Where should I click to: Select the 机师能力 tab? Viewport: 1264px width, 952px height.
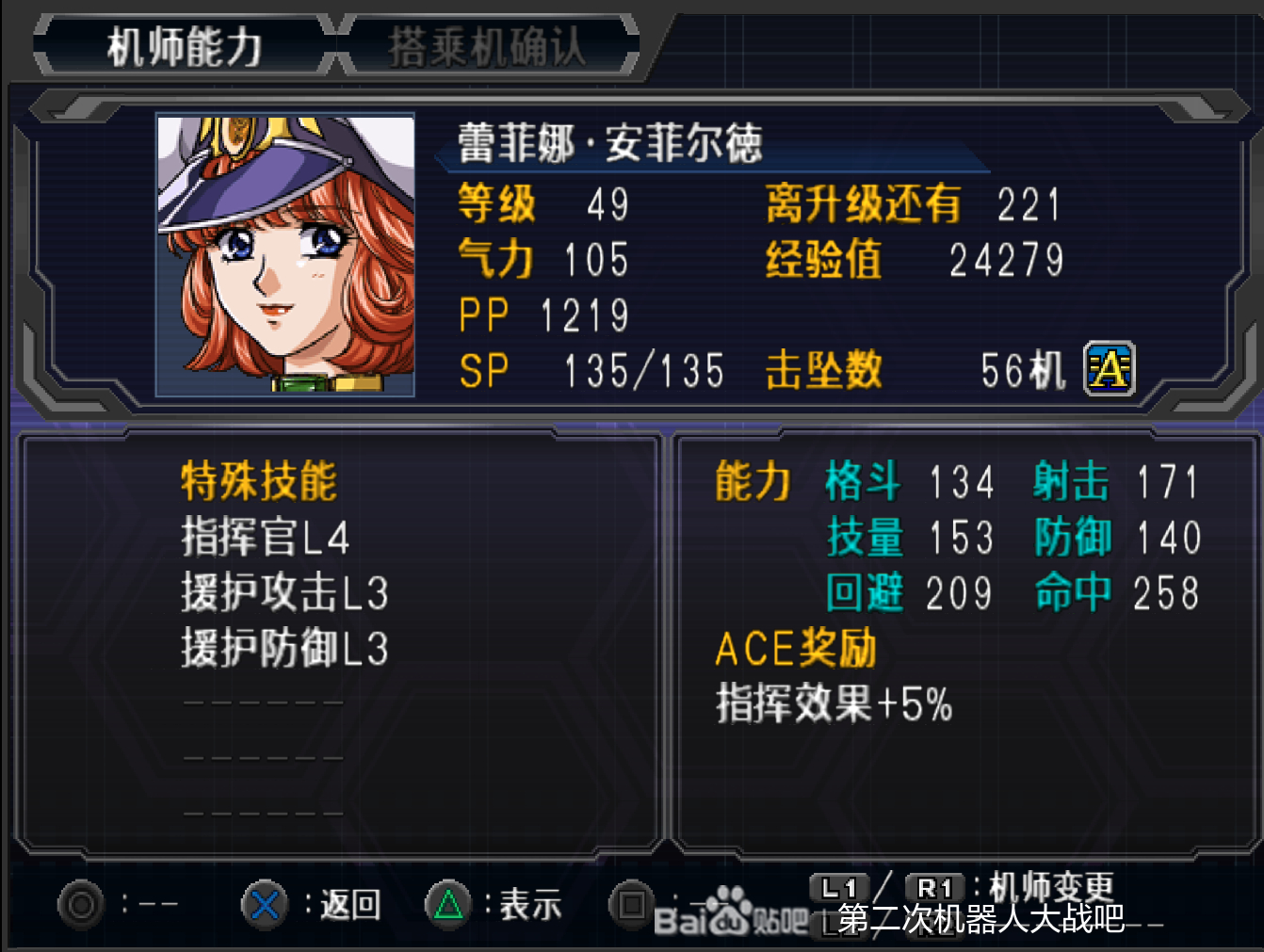click(x=185, y=45)
